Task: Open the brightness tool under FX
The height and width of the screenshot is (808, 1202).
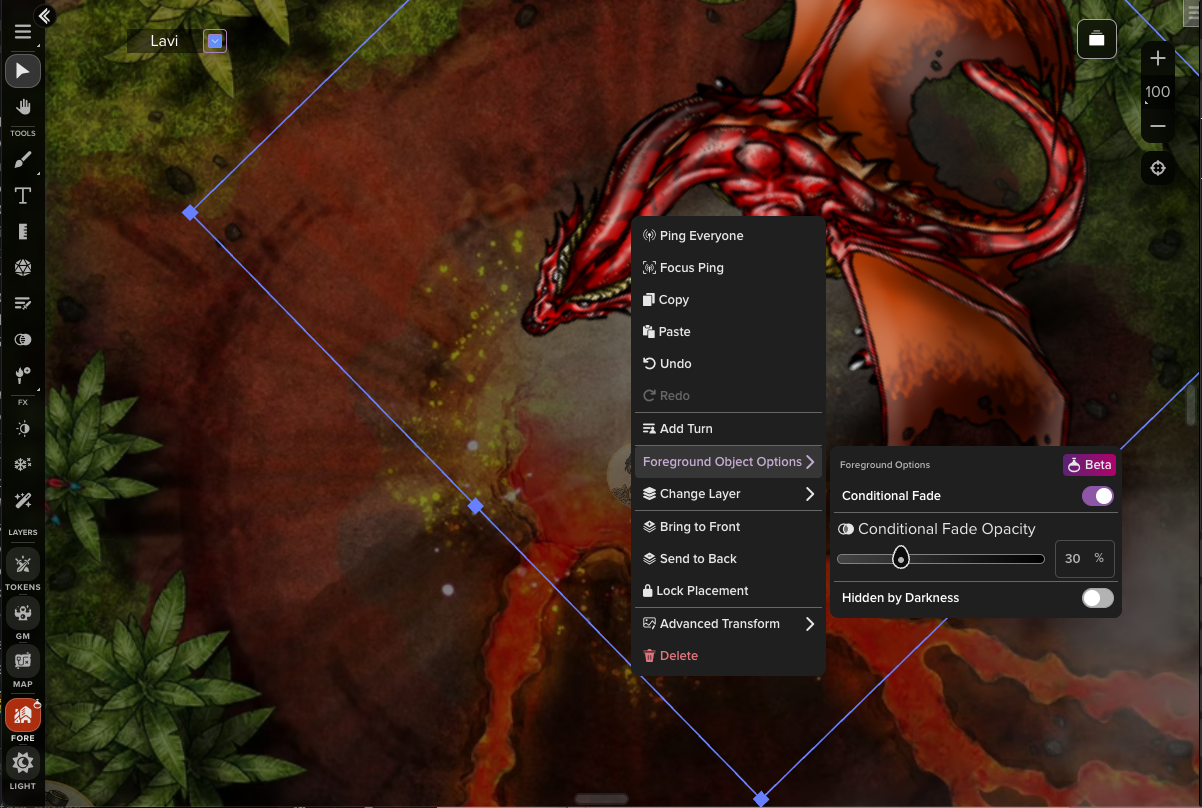Action: point(22,428)
